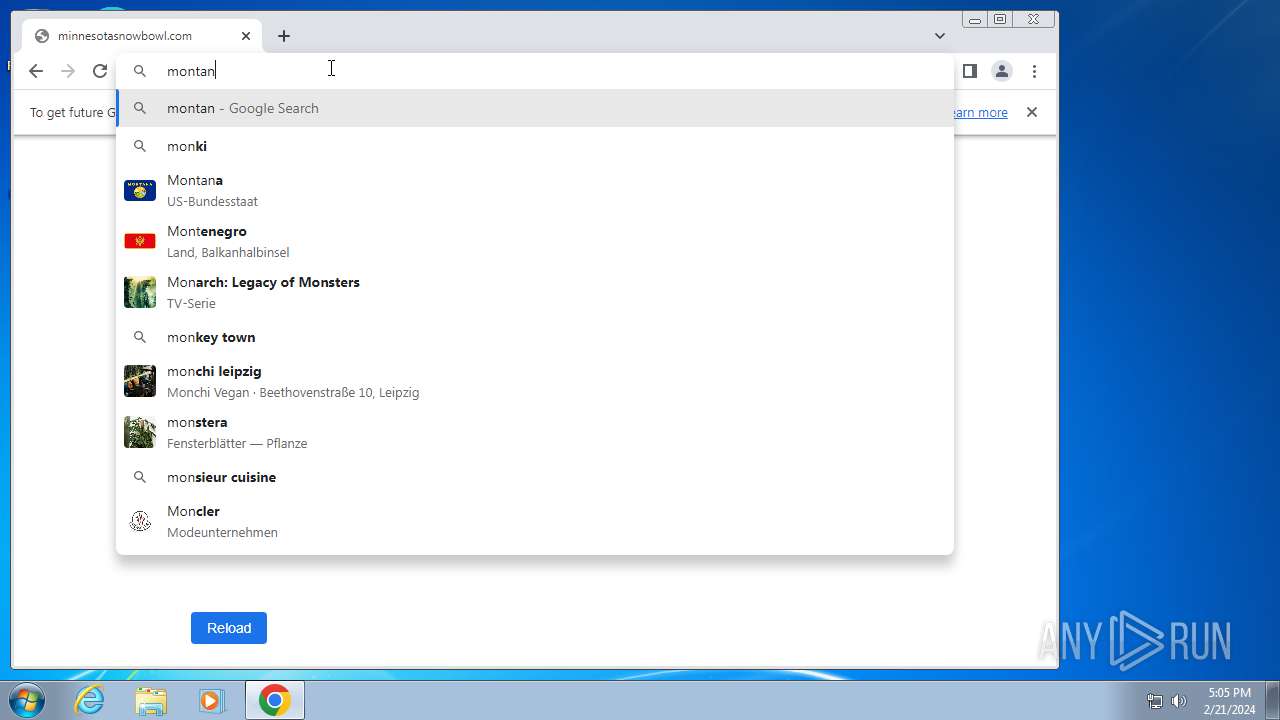Select the Moncler suggestion
1280x720 pixels.
pos(535,521)
